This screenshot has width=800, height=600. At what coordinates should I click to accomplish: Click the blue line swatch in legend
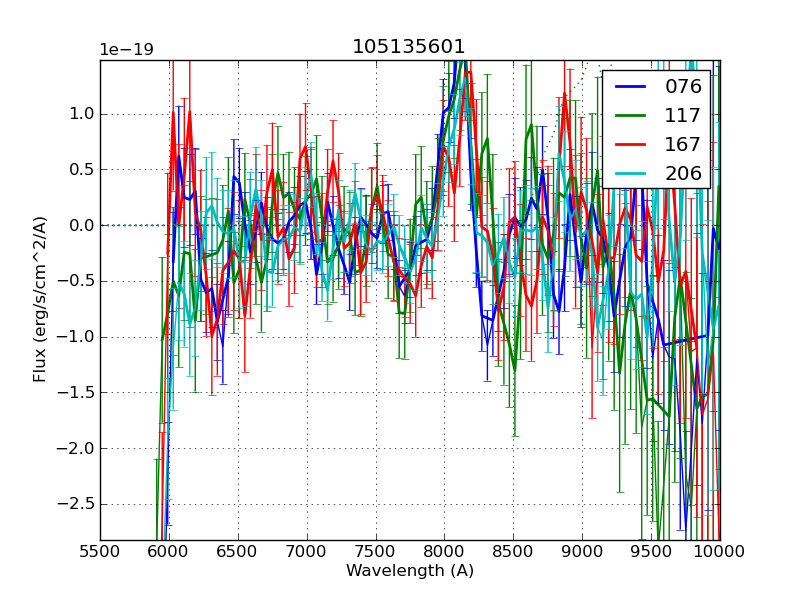click(x=632, y=86)
